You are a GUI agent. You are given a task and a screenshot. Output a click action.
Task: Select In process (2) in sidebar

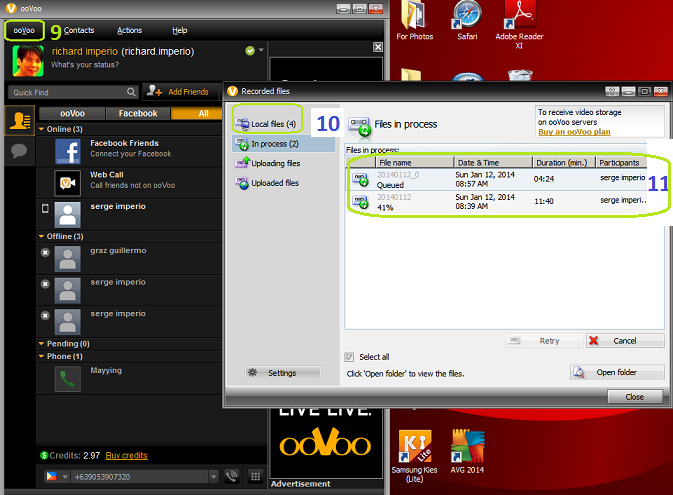pos(283,144)
